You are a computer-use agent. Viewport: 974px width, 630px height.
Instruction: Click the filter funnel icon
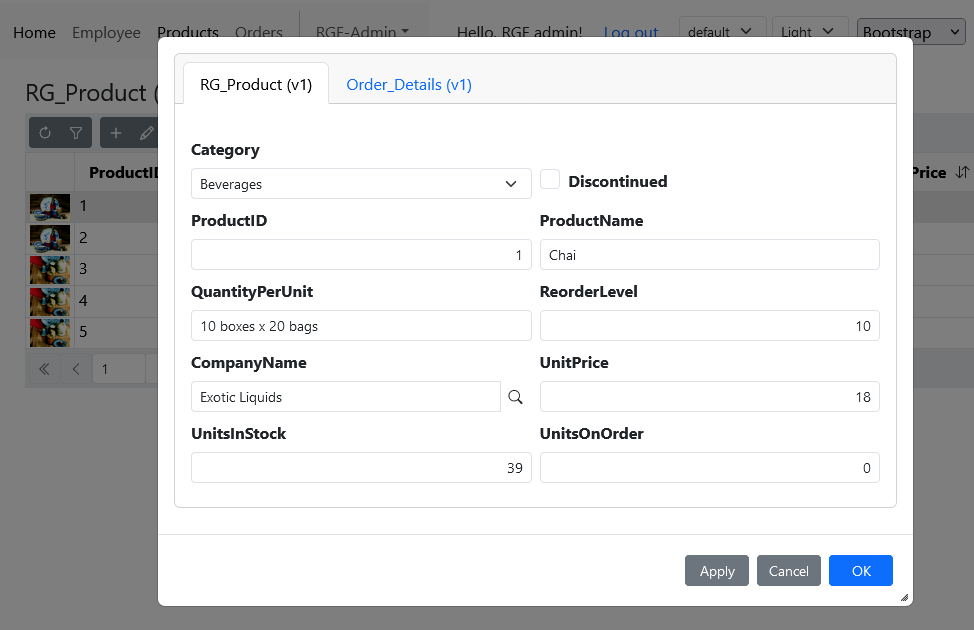tap(76, 133)
